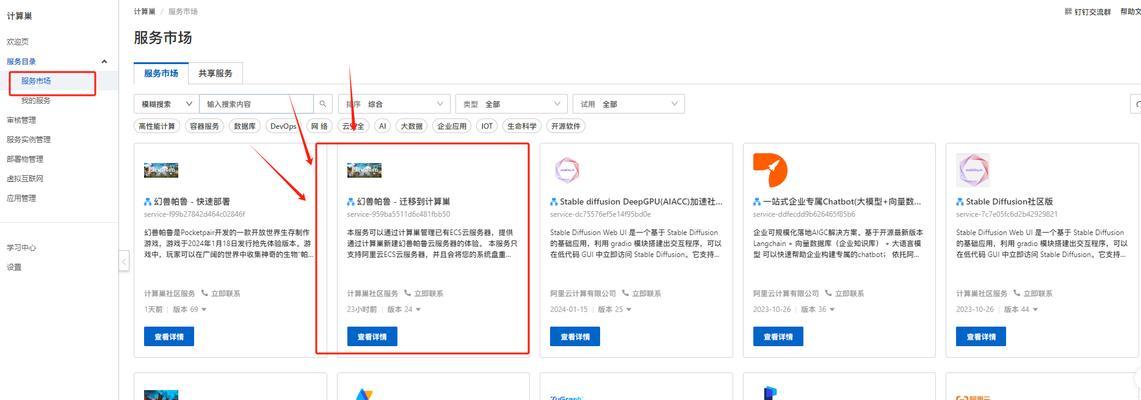The width and height of the screenshot is (1141, 400).
Task: Open 应用管理 in the sidebar
Action: 21,198
